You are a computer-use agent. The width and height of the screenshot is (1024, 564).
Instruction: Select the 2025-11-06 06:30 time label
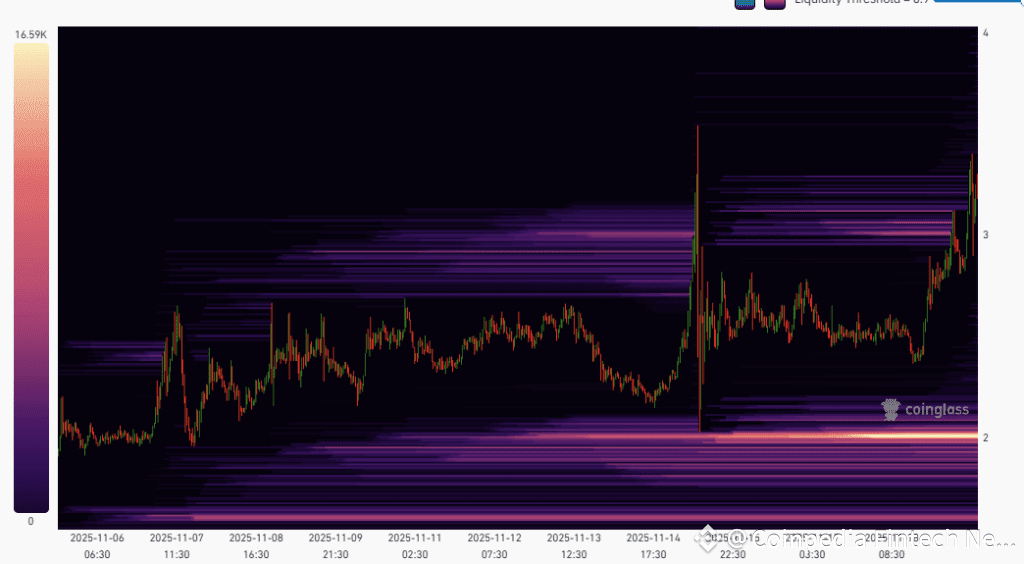97,546
